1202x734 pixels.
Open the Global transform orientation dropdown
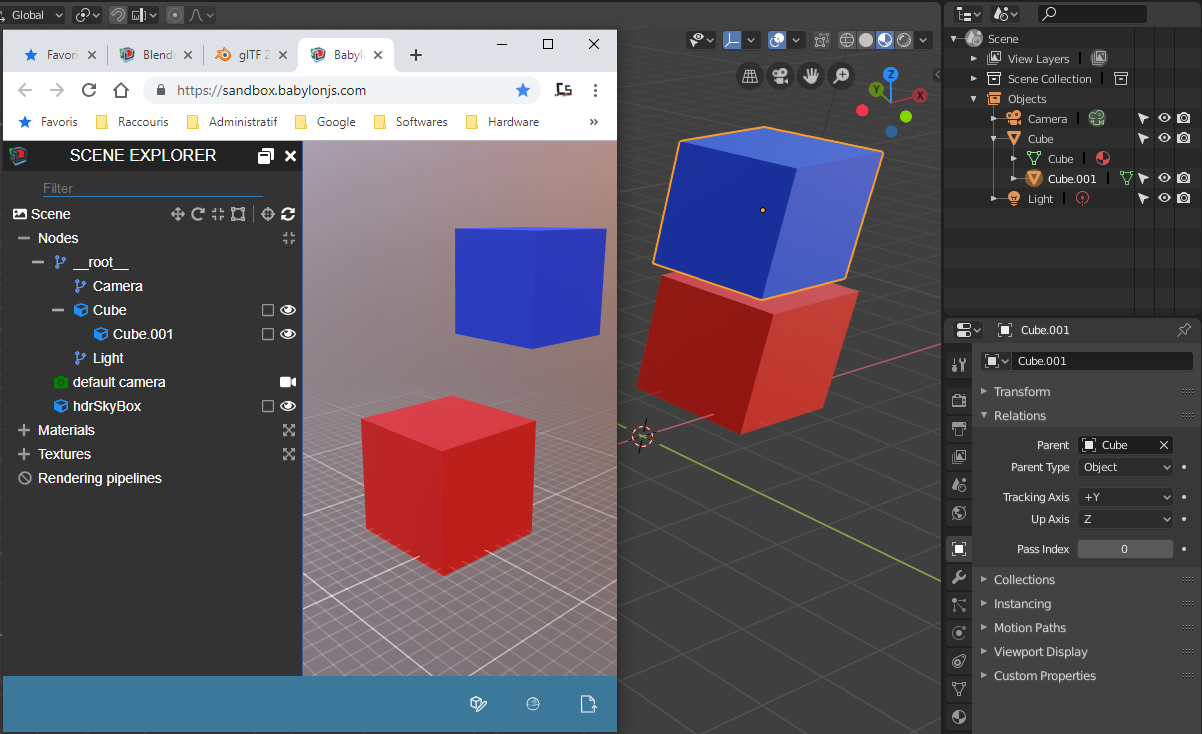(31, 14)
